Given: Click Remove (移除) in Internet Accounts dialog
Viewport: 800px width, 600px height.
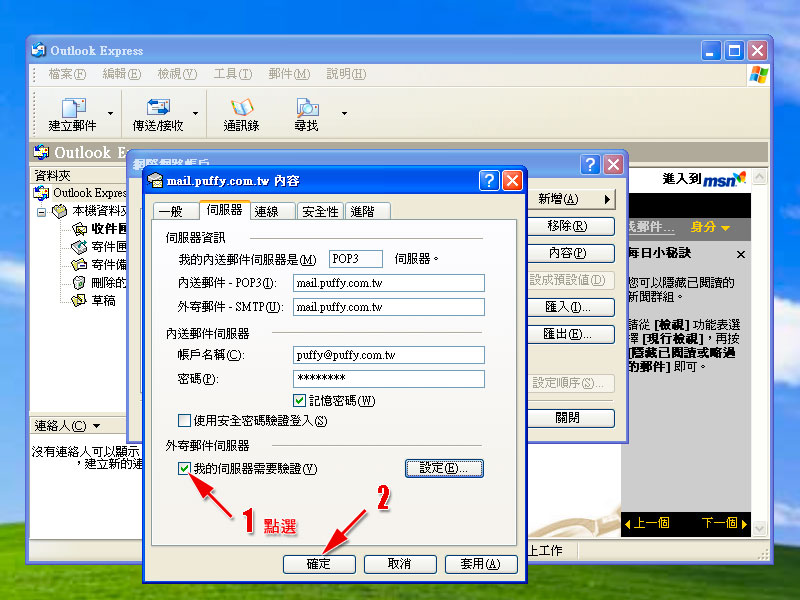Looking at the screenshot, I should click(570, 226).
